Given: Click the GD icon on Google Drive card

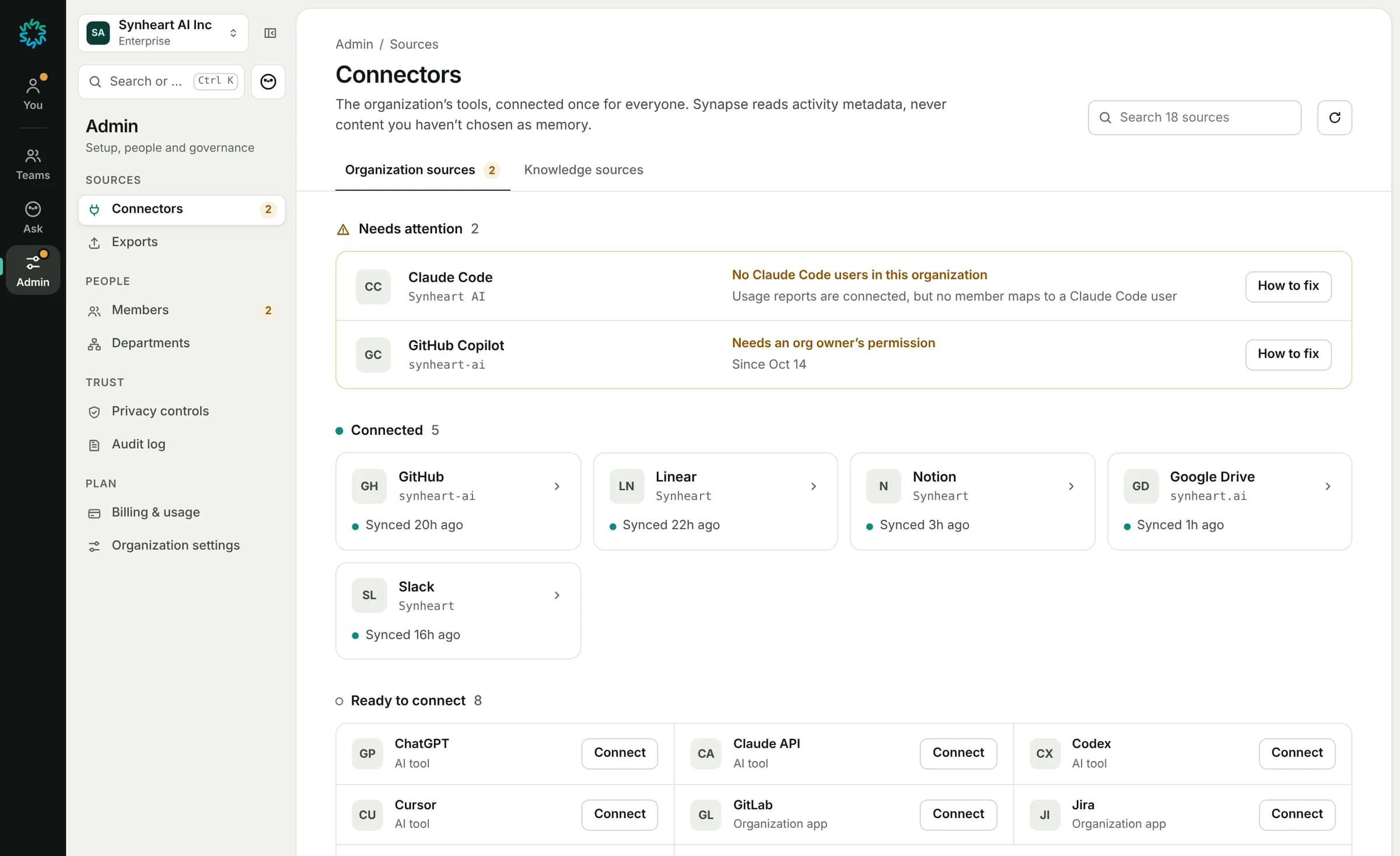Looking at the screenshot, I should (x=1141, y=486).
